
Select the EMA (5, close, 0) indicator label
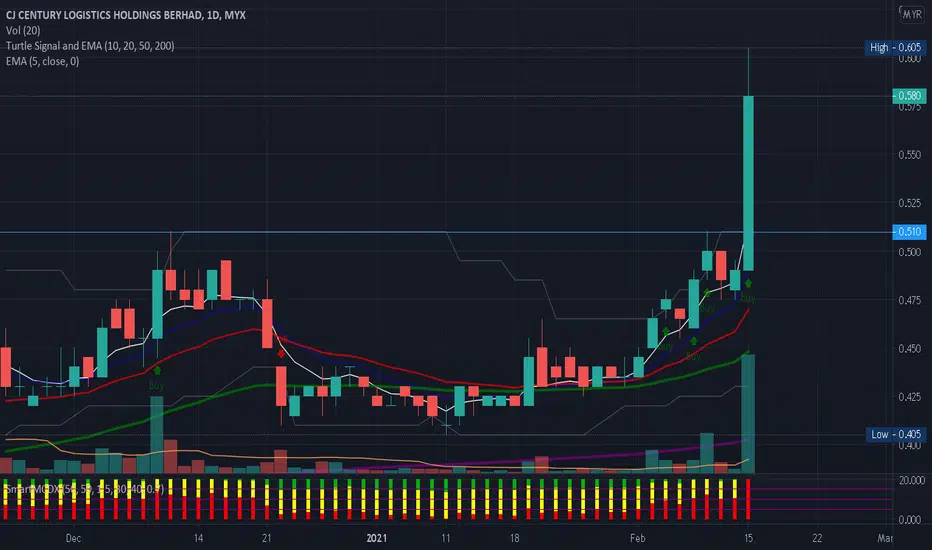pos(42,61)
